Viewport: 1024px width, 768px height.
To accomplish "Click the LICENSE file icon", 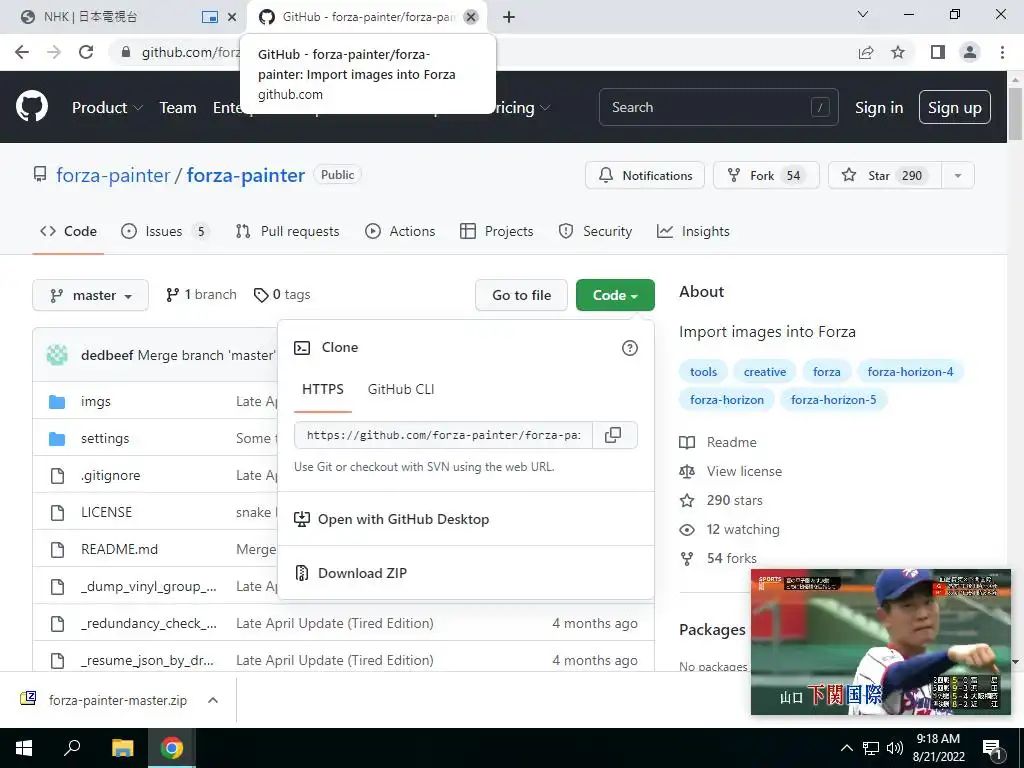I will click(x=57, y=513).
